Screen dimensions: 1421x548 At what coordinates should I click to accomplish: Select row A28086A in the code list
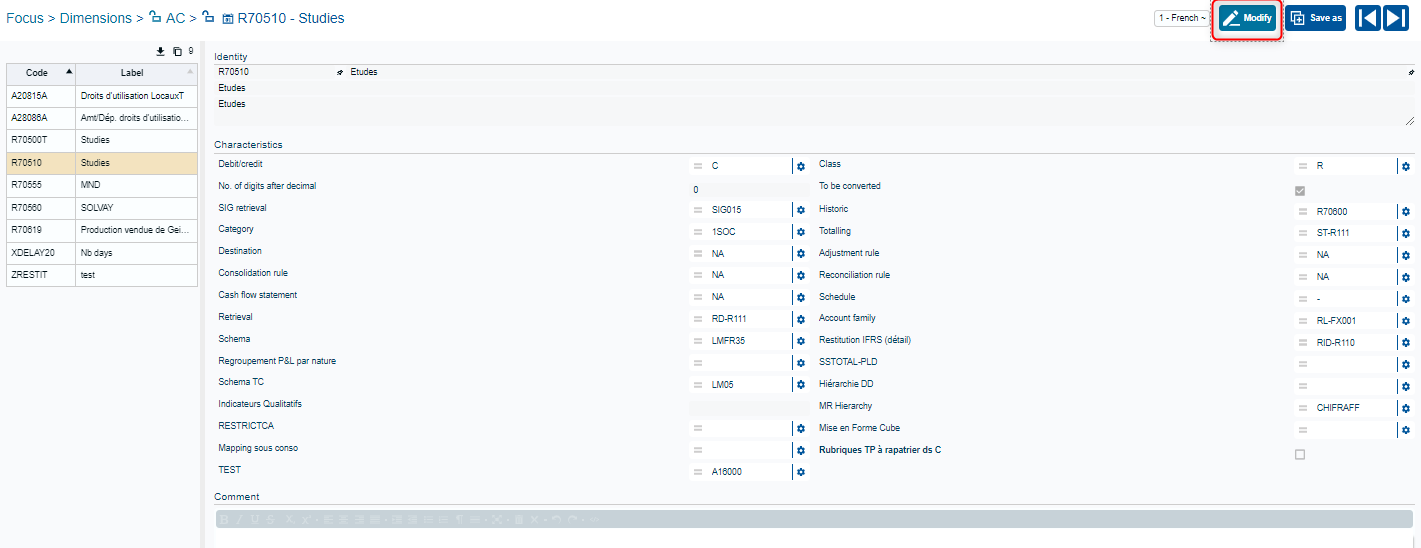tap(102, 118)
